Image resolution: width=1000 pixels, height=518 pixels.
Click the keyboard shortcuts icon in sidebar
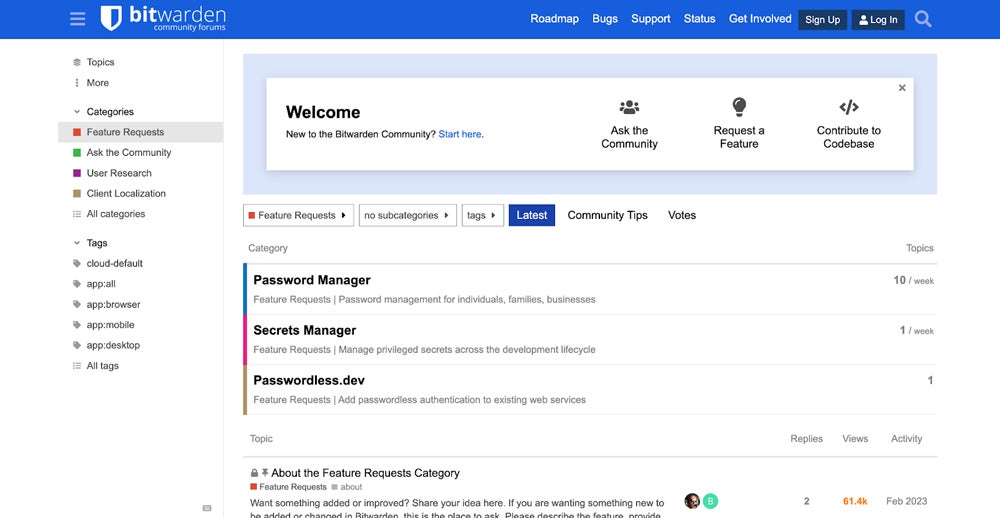pos(207,508)
